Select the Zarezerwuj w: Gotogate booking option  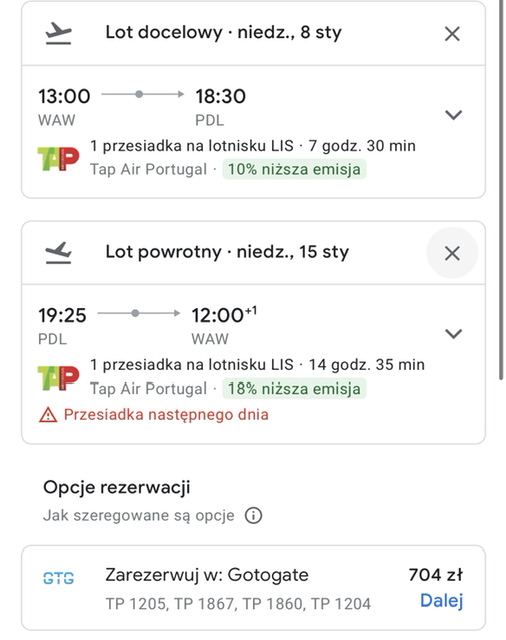[x=253, y=588]
